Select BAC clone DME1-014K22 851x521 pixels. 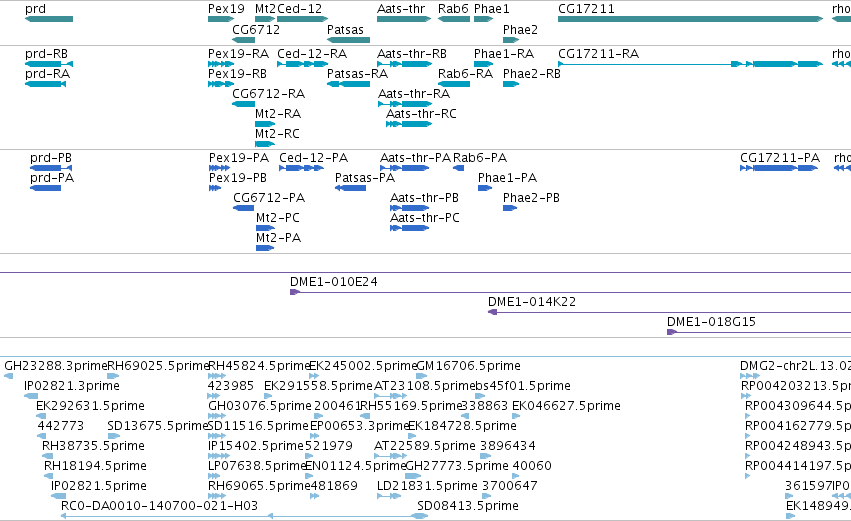pos(532,302)
